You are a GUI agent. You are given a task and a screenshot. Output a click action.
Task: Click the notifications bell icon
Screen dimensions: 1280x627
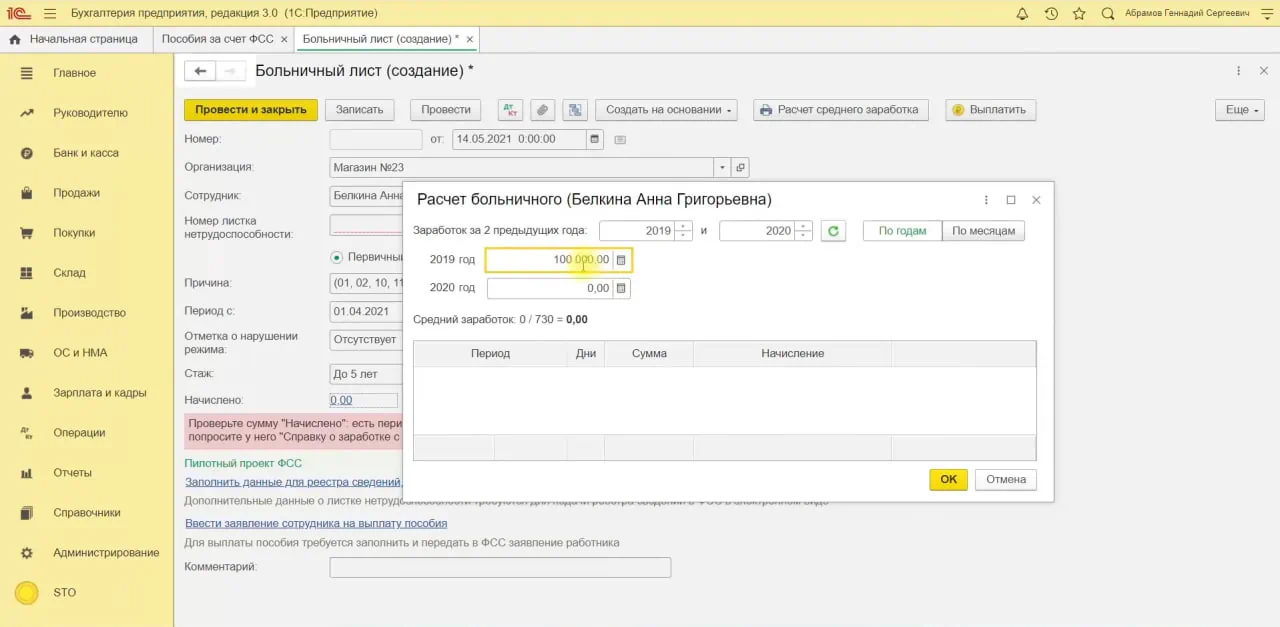[x=1022, y=14]
